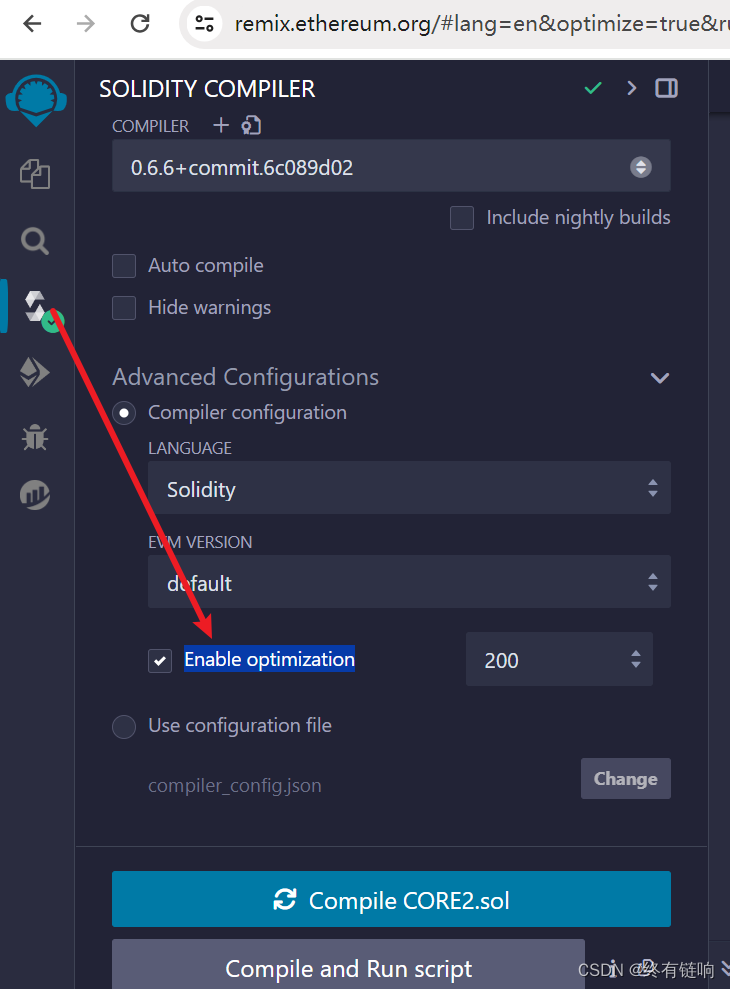Click the Change config file button

click(x=625, y=779)
